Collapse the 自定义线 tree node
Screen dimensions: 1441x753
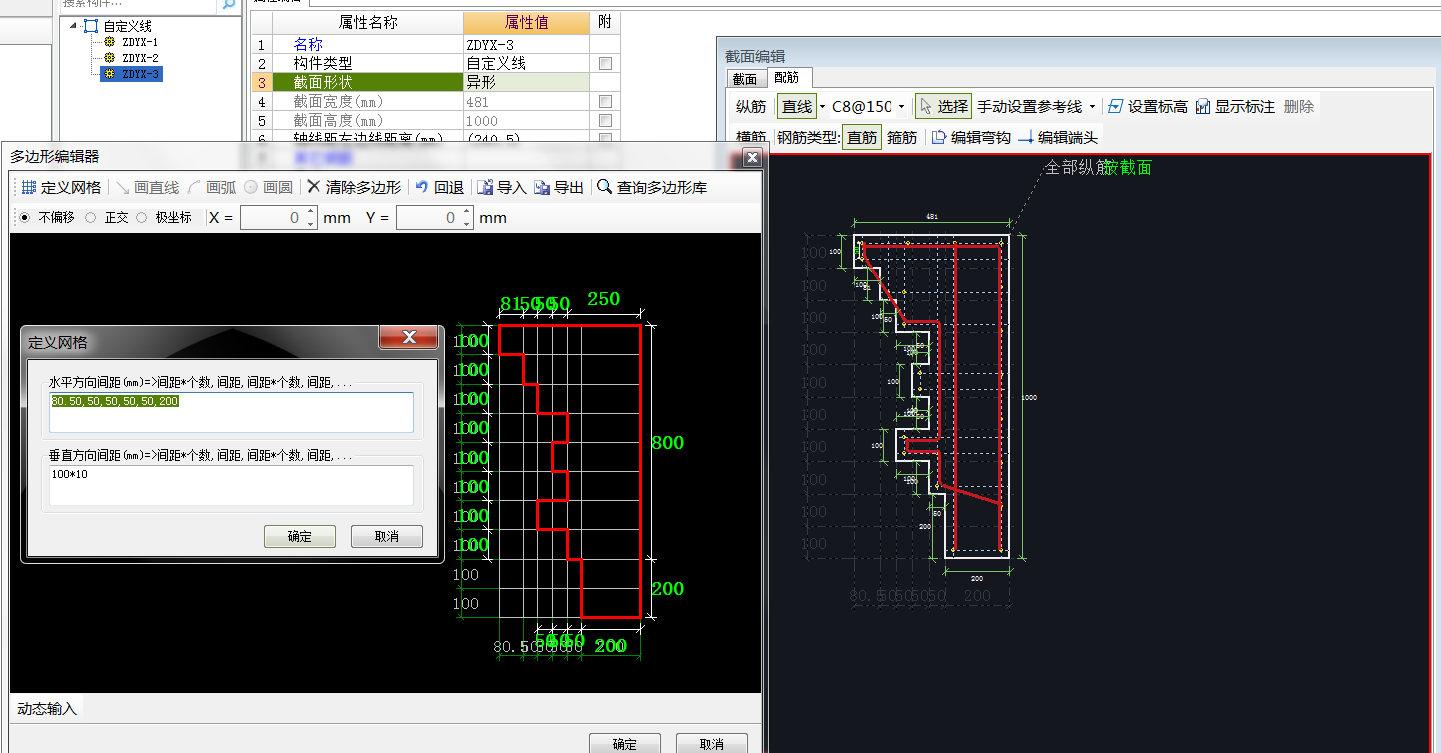pyautogui.click(x=73, y=26)
